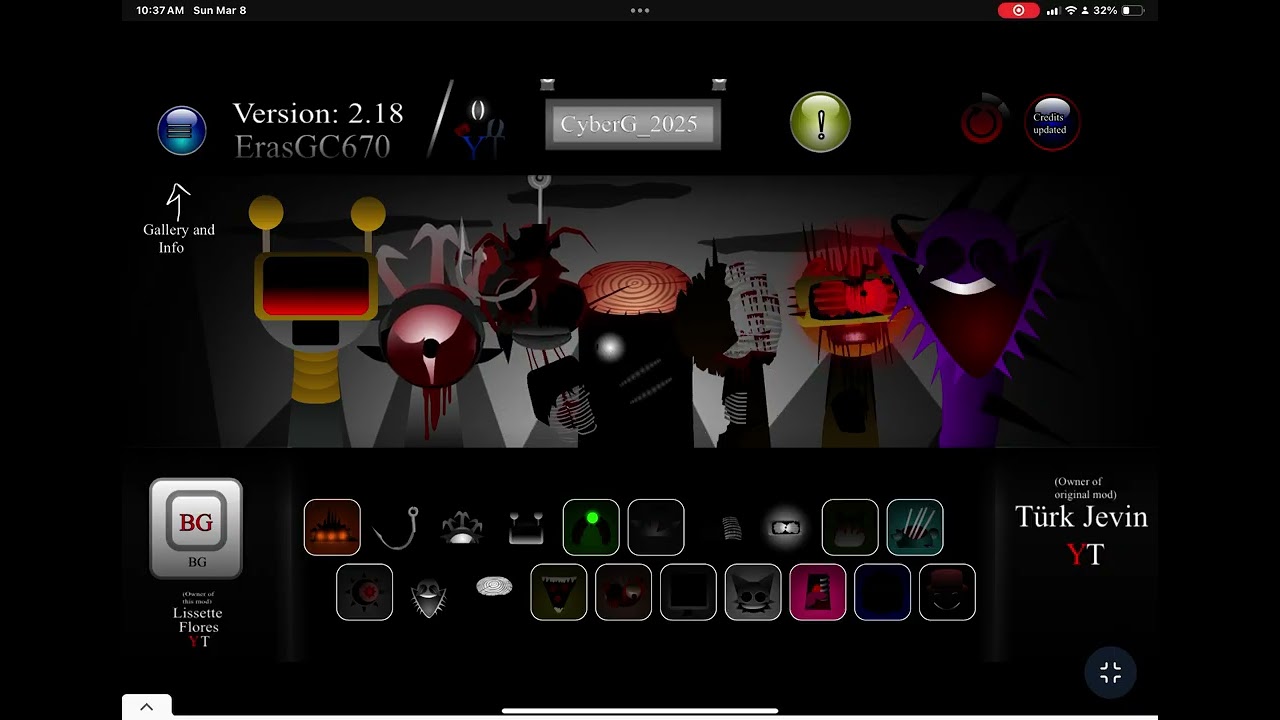Select the robot antenna head sound icon
1280x720 pixels.
point(526,527)
